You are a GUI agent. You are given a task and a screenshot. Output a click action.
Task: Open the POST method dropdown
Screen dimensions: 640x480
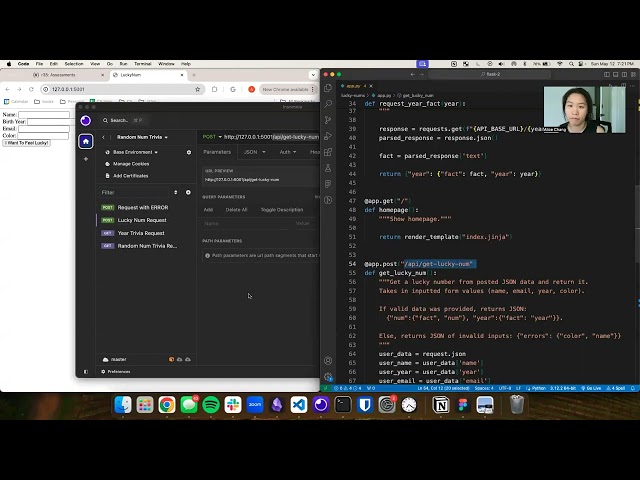click(x=212, y=137)
